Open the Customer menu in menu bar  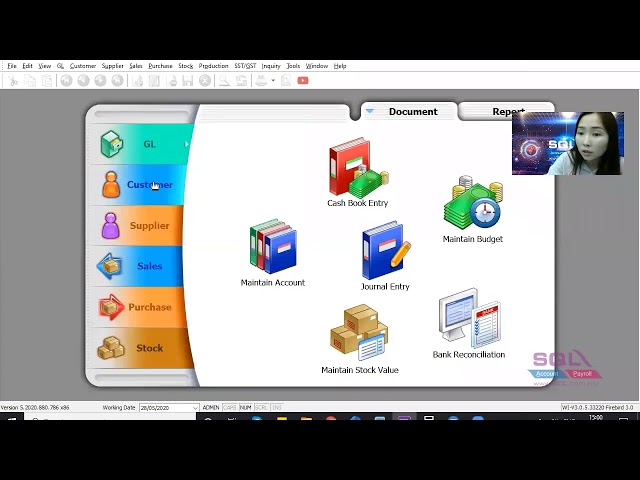tap(83, 66)
